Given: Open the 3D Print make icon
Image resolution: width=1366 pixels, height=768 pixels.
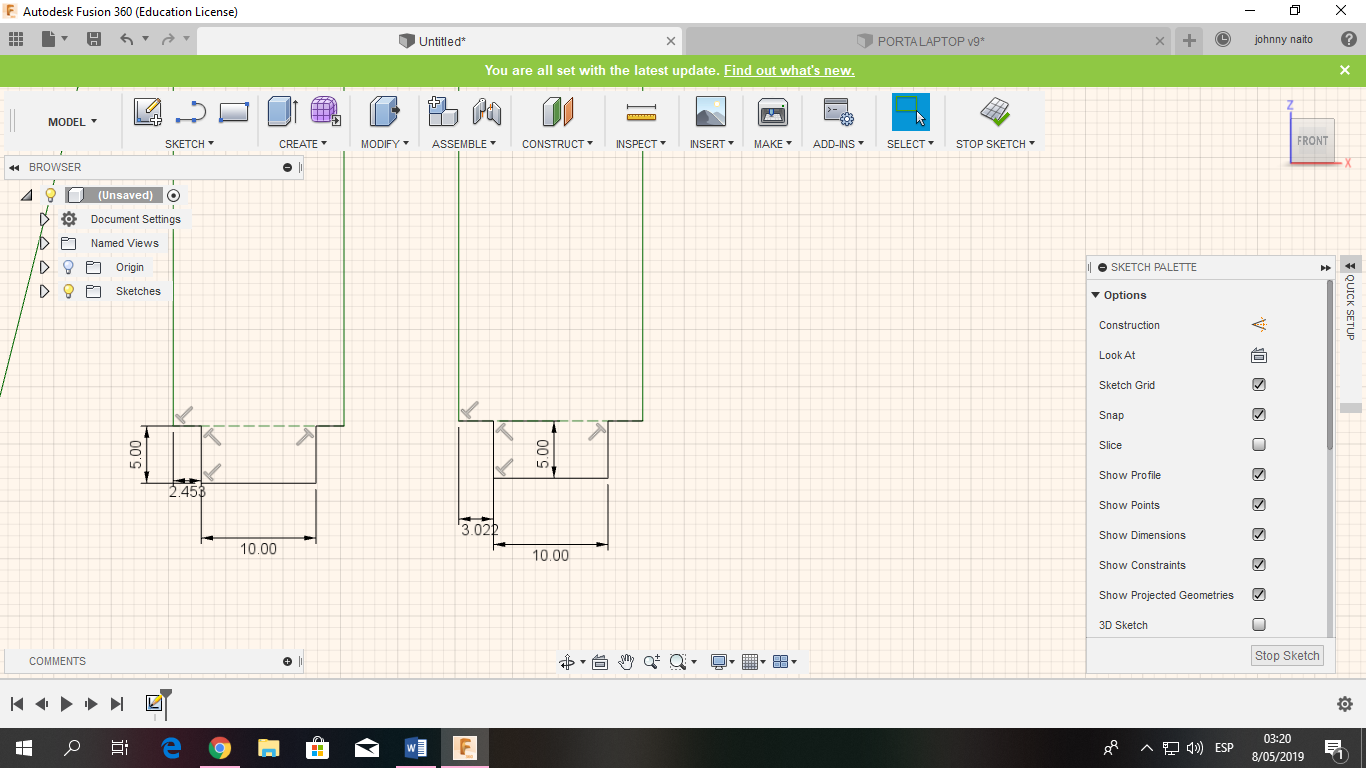Looking at the screenshot, I should (x=773, y=112).
